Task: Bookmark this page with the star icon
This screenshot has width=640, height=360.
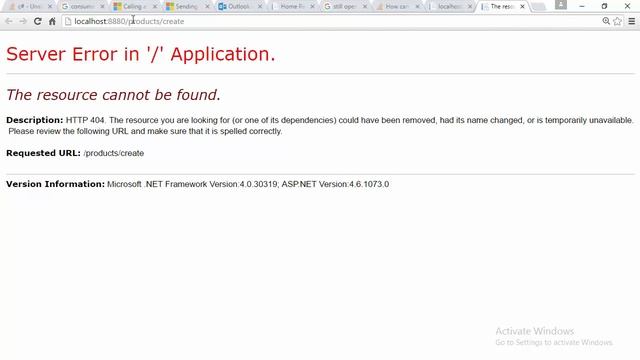Action: coord(618,21)
